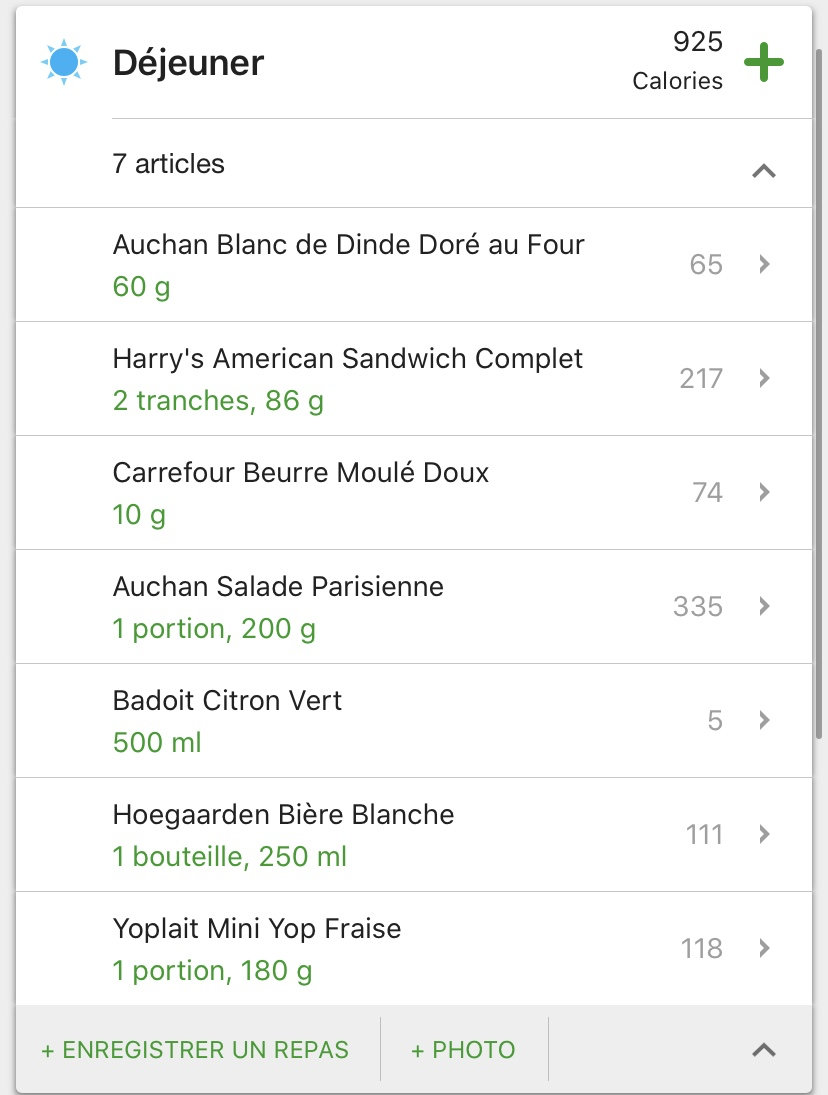Open Harry's American Sandwich details arrow

point(764,378)
